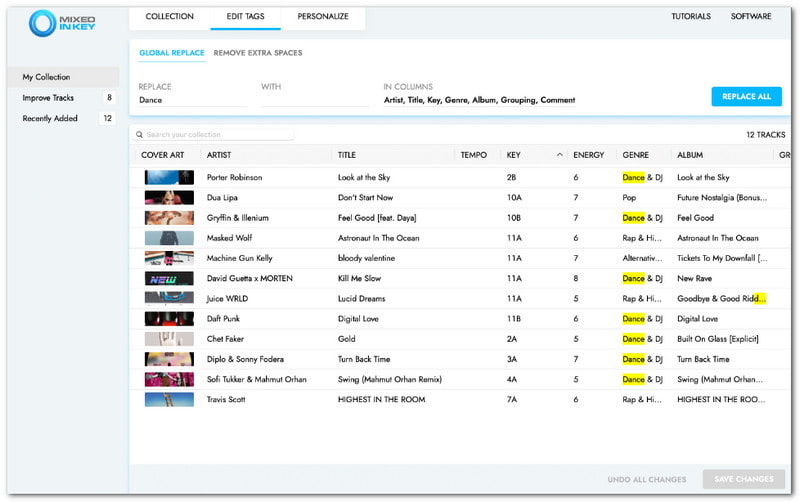Open the In Columns selection dropdown

click(x=479, y=100)
